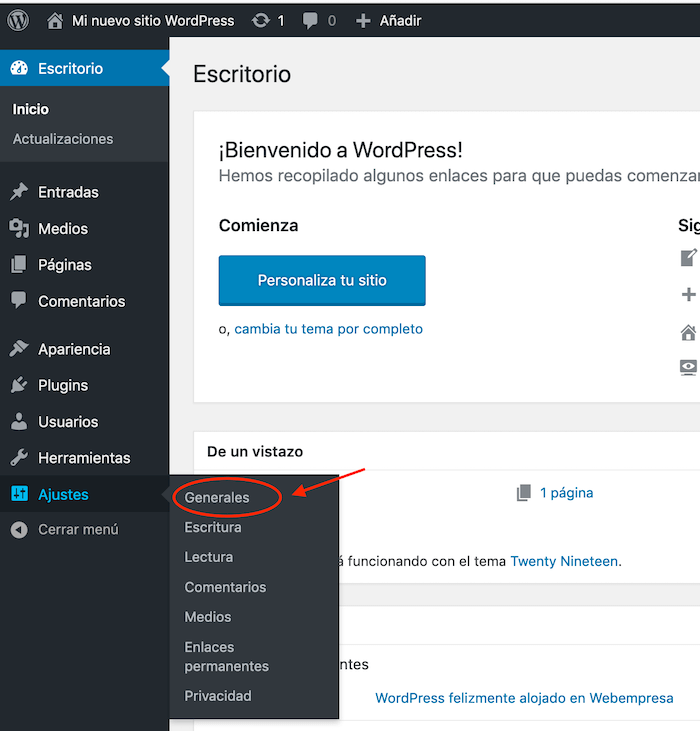Click the Cerrar menú collapse arrow icon
The height and width of the screenshot is (731, 700).
point(19,530)
